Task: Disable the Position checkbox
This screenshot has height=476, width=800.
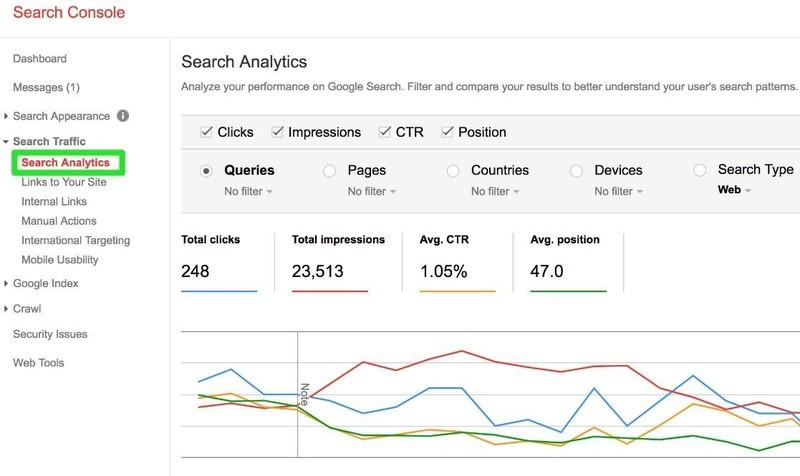Action: pos(447,132)
